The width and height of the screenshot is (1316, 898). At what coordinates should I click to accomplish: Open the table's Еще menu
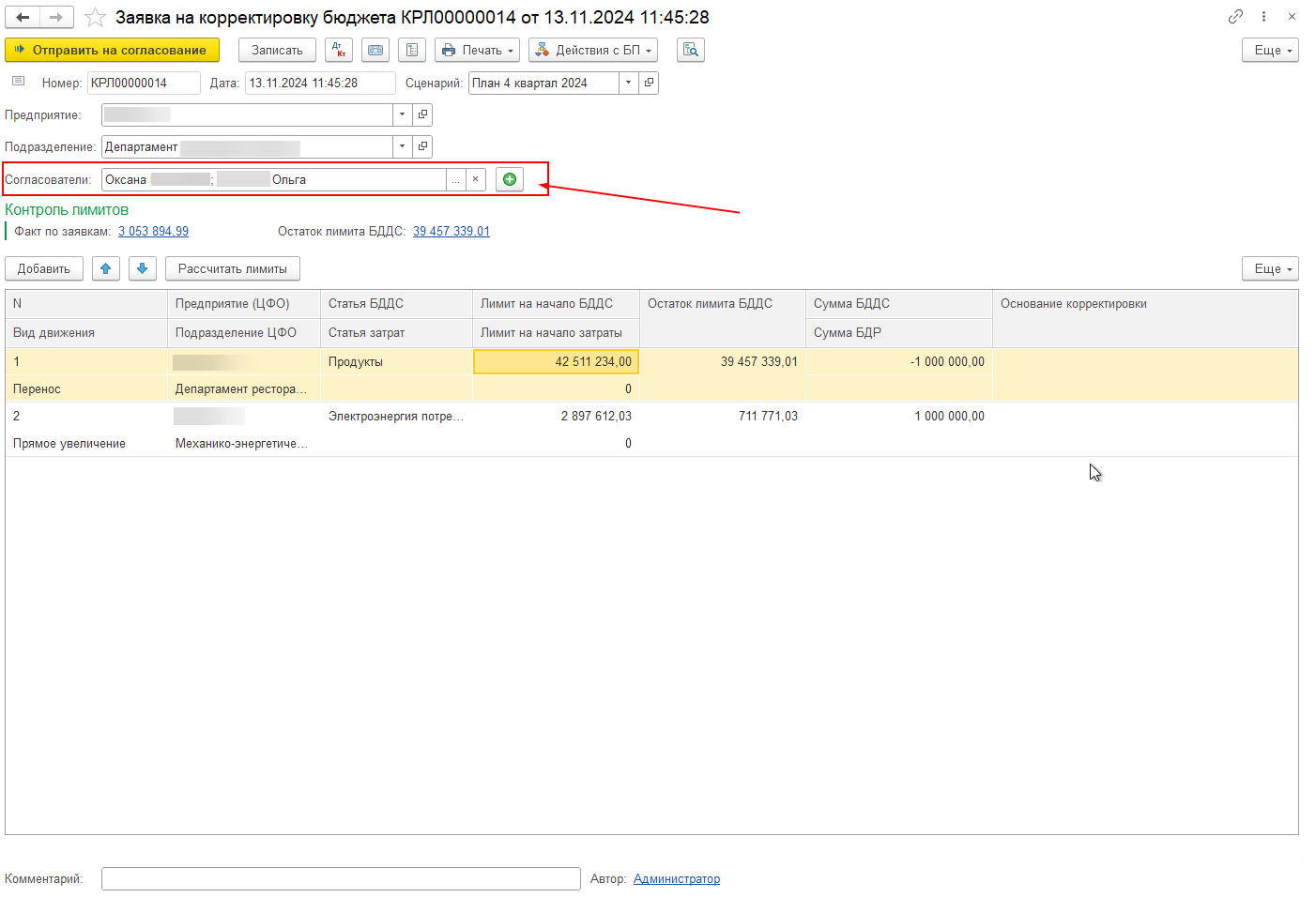(x=1270, y=268)
